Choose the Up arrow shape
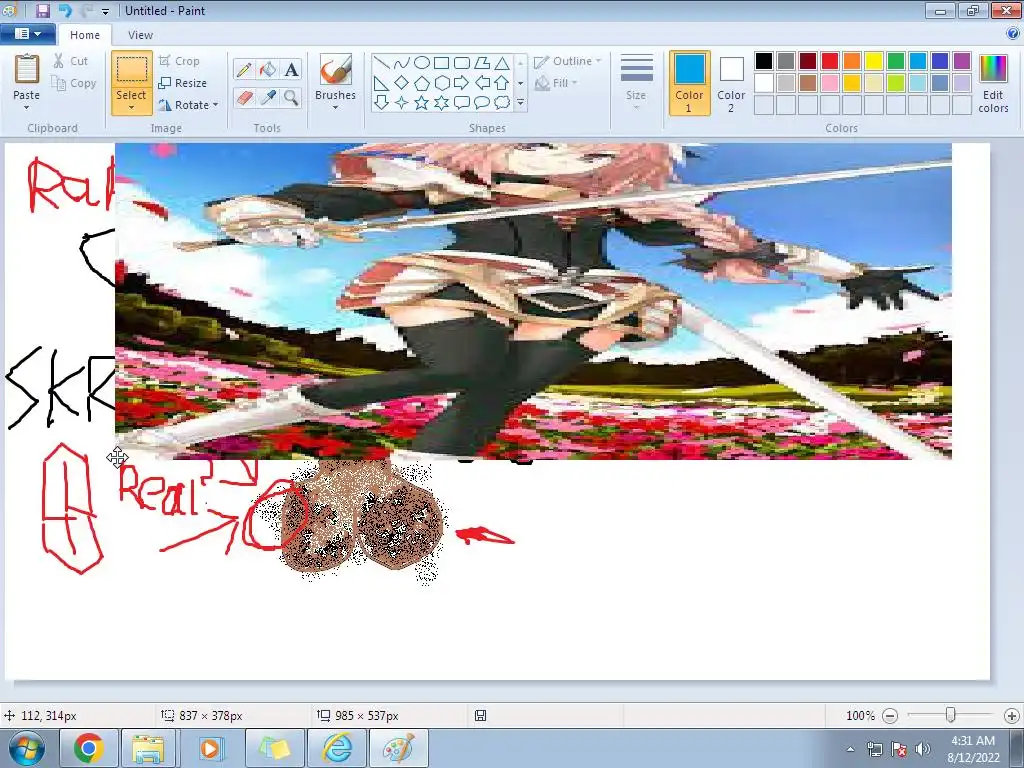 click(502, 83)
